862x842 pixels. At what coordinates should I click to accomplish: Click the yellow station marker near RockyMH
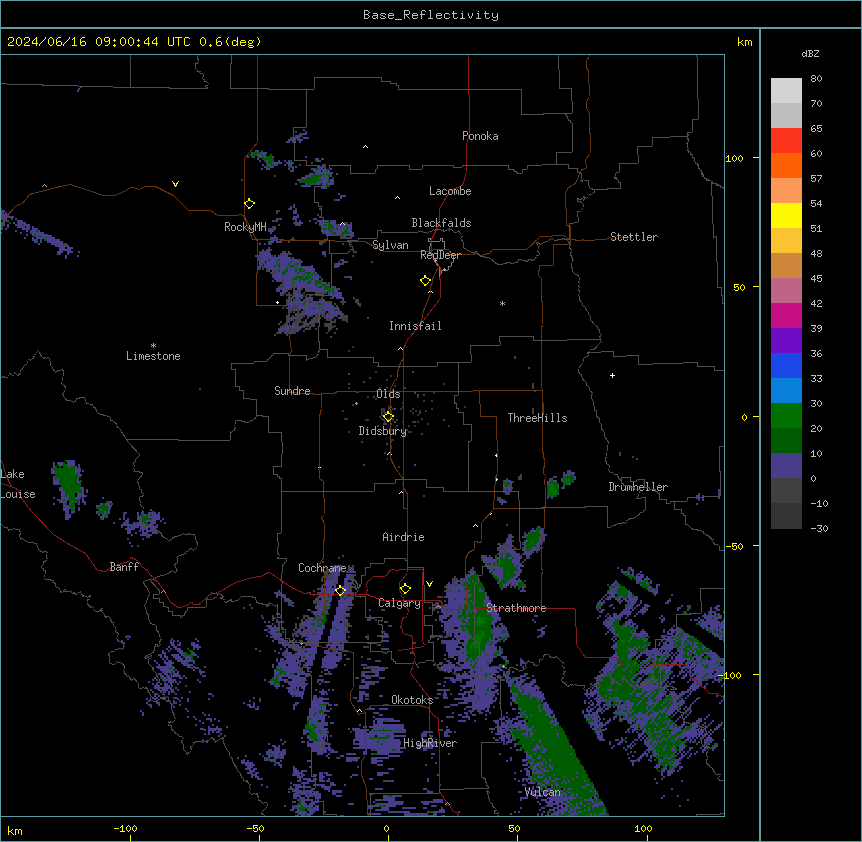click(249, 203)
